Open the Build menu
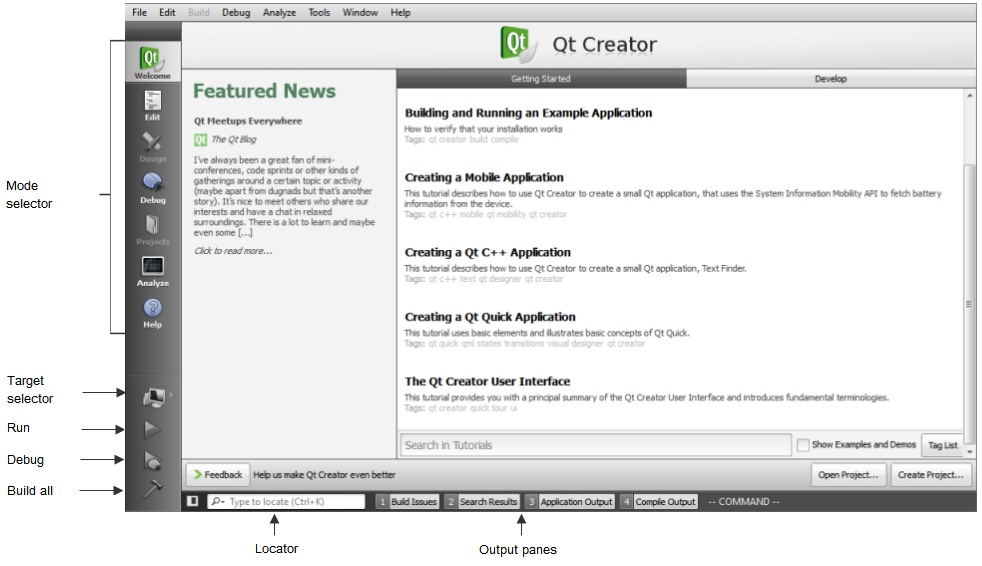Image resolution: width=982 pixels, height=566 pixels. click(199, 13)
